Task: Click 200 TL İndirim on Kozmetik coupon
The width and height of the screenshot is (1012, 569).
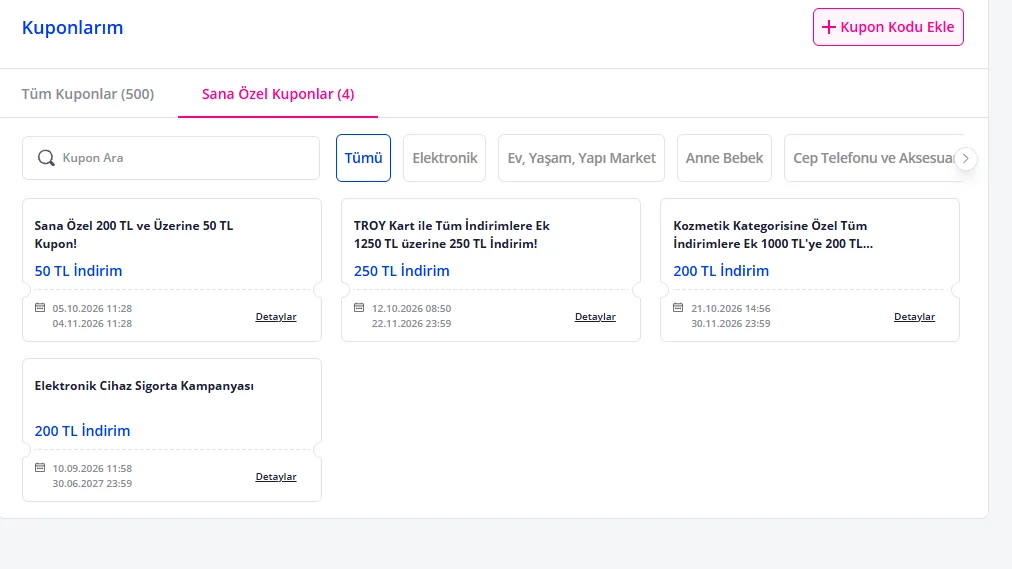Action: tap(721, 271)
